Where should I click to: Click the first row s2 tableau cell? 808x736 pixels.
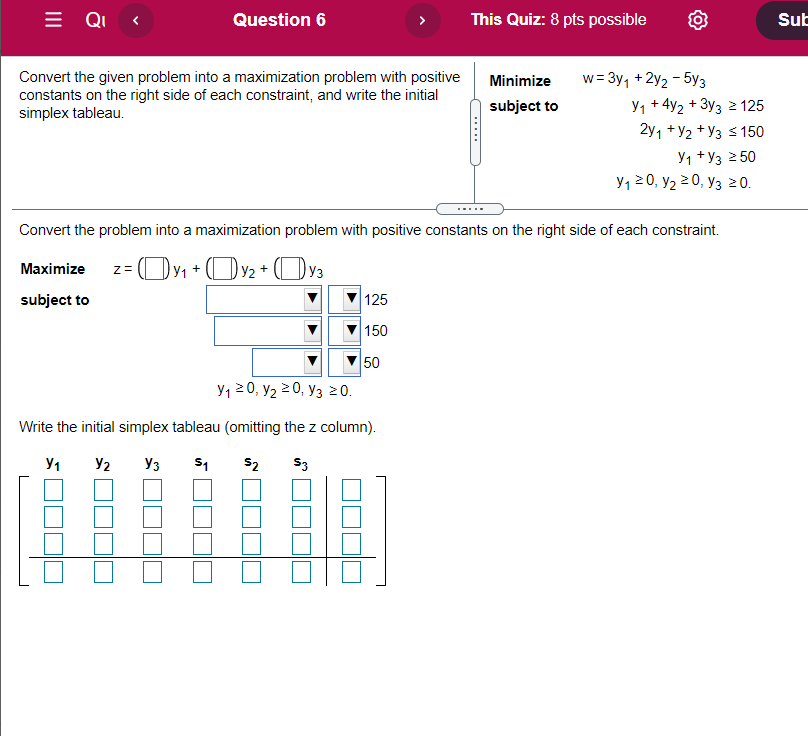251,490
